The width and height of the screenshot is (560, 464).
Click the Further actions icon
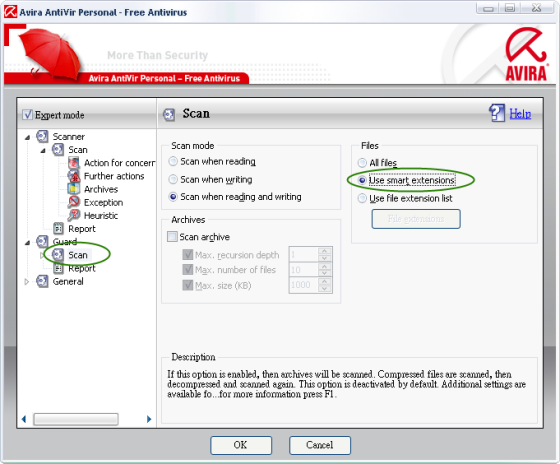[74, 176]
